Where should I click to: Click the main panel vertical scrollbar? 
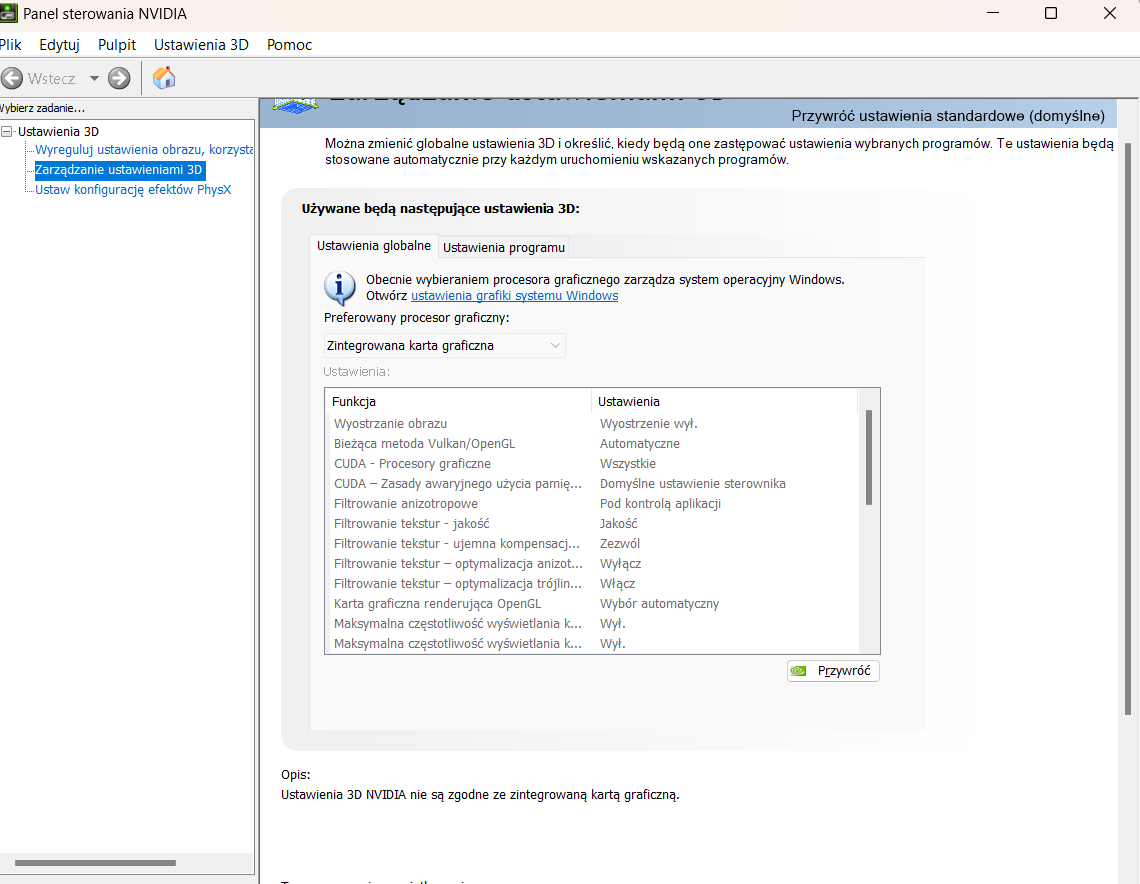point(1128,429)
